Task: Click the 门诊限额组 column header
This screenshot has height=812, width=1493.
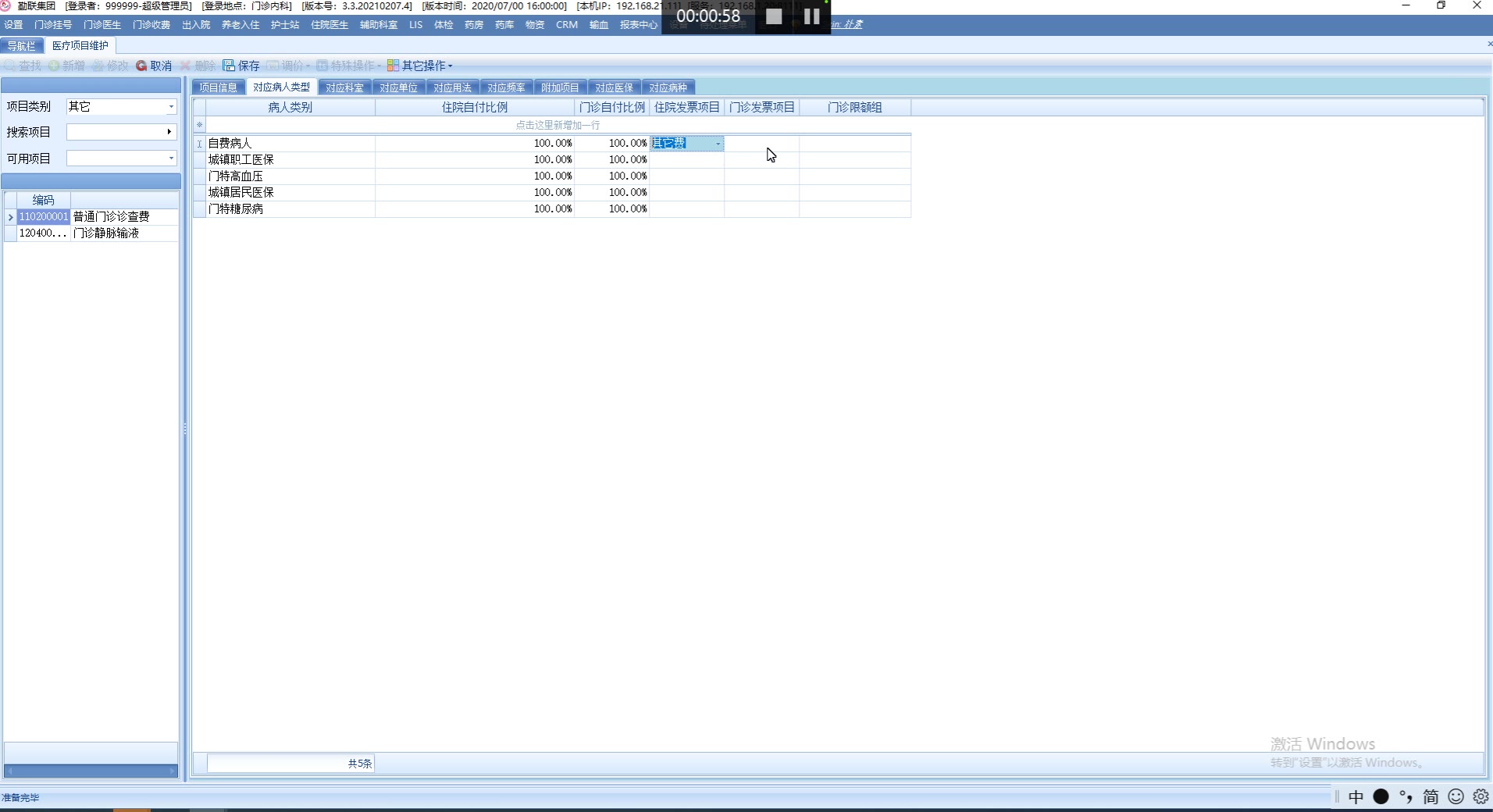Action: click(855, 108)
